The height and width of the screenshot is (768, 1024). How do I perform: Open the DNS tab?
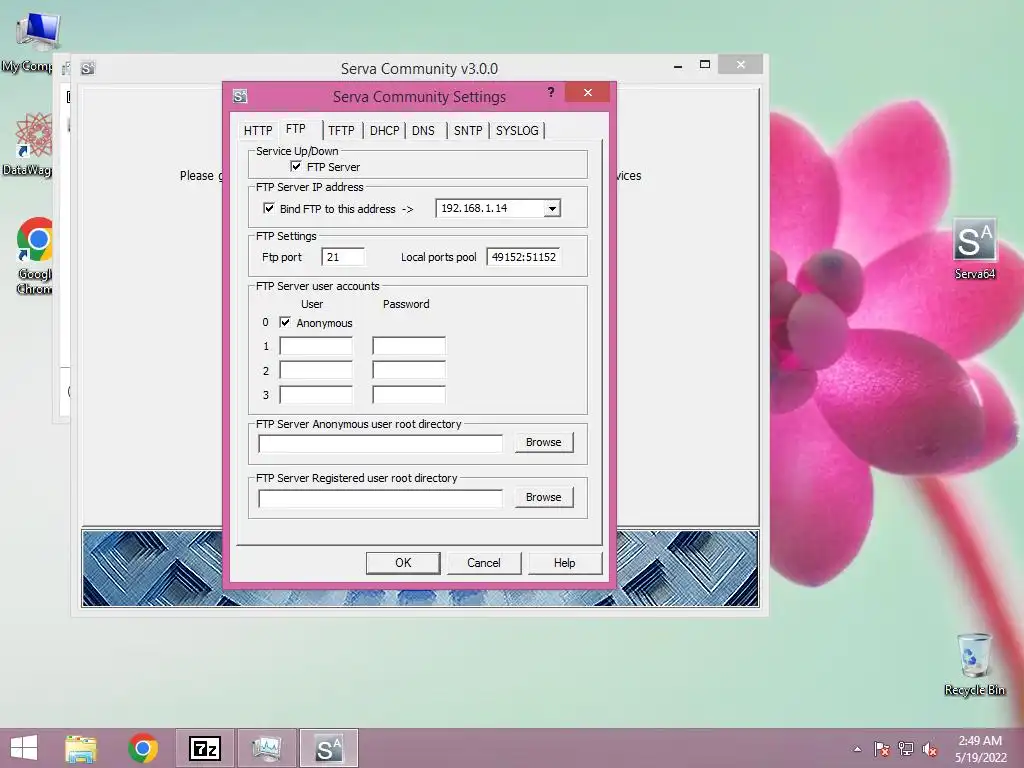(x=423, y=131)
